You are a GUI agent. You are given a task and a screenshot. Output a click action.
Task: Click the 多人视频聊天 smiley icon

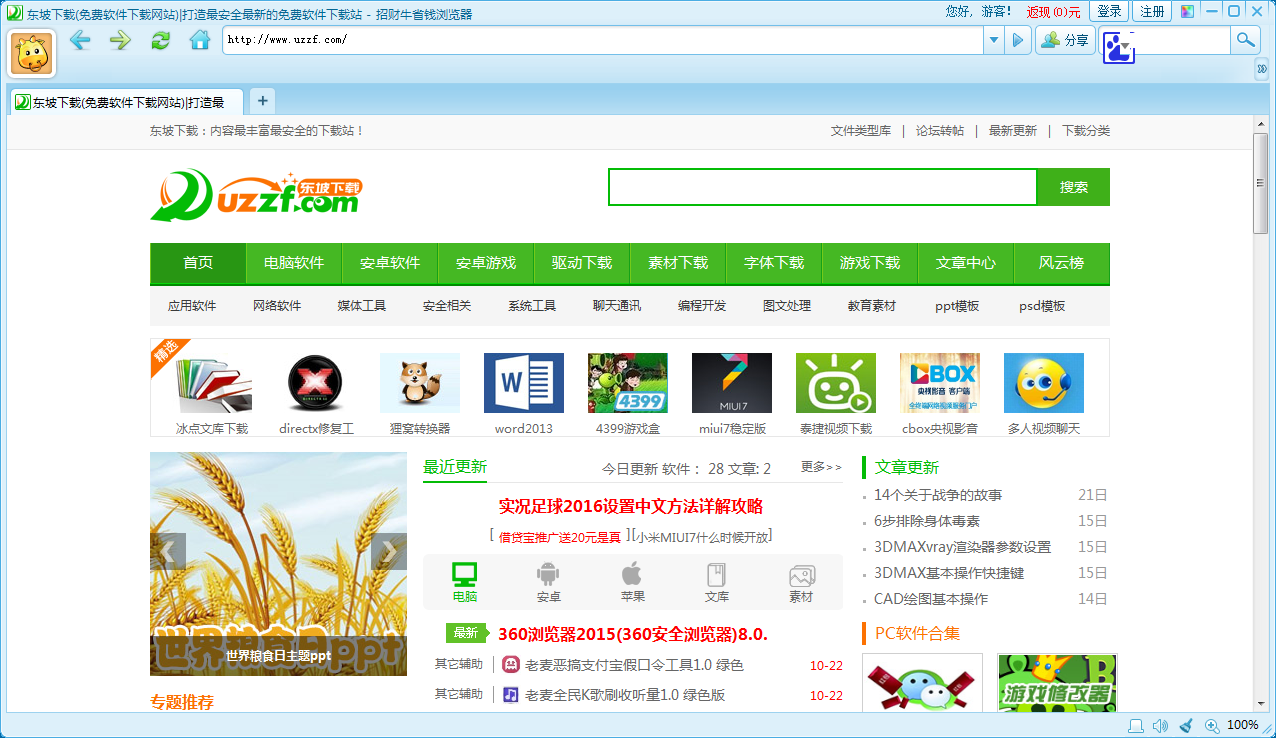coord(1044,383)
